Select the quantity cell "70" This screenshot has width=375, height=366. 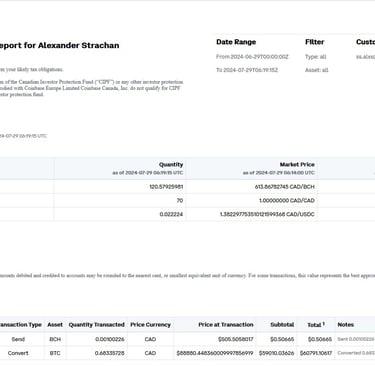click(180, 200)
